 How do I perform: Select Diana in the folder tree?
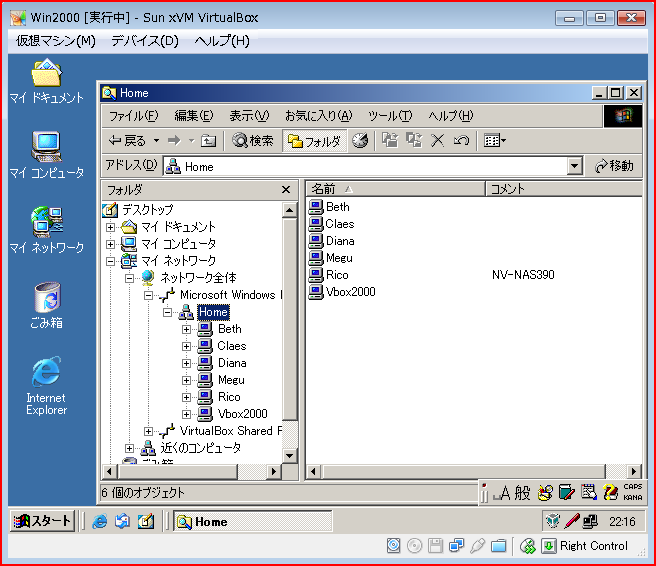[x=232, y=363]
